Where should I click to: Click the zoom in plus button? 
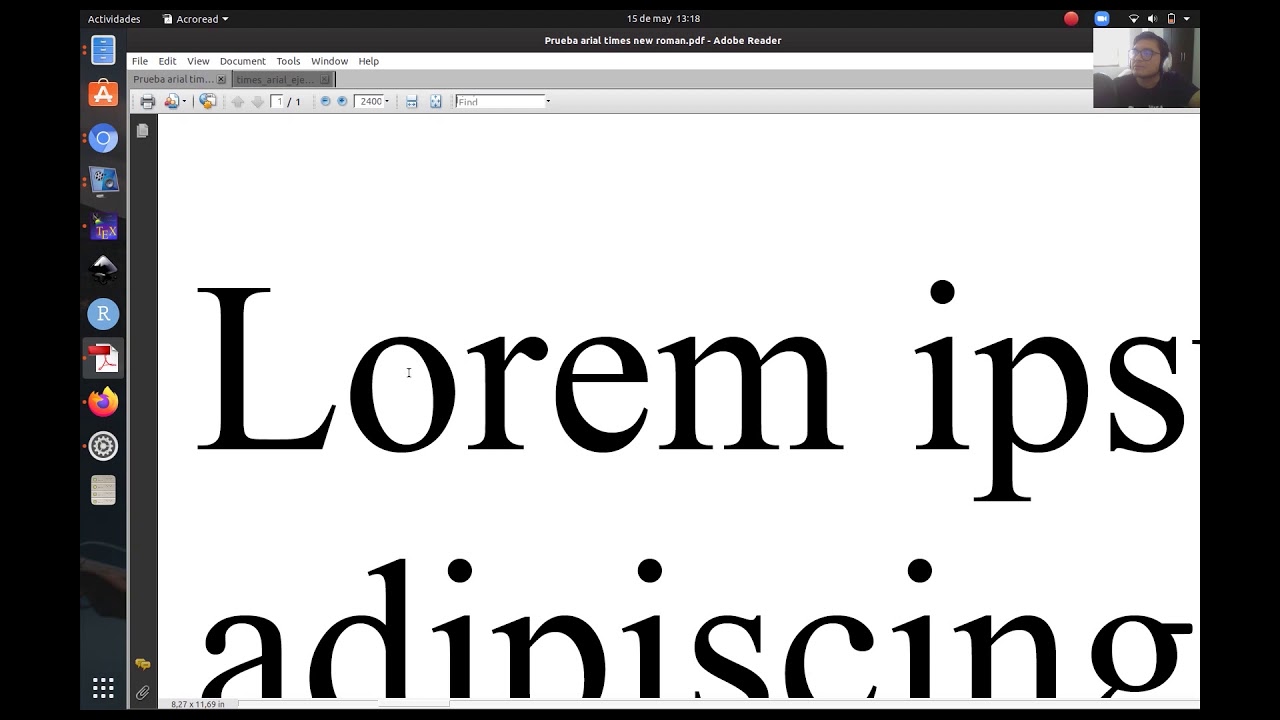tap(342, 102)
